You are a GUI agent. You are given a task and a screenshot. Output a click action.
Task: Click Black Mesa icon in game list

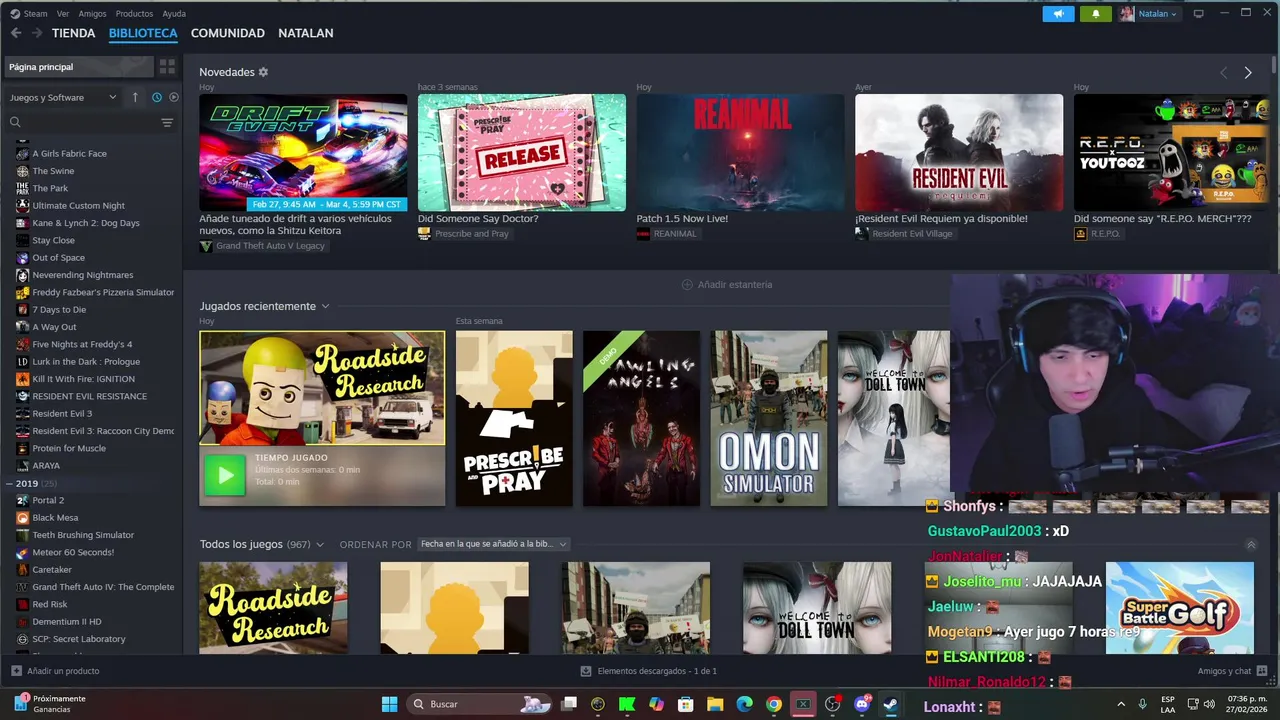[22, 518]
